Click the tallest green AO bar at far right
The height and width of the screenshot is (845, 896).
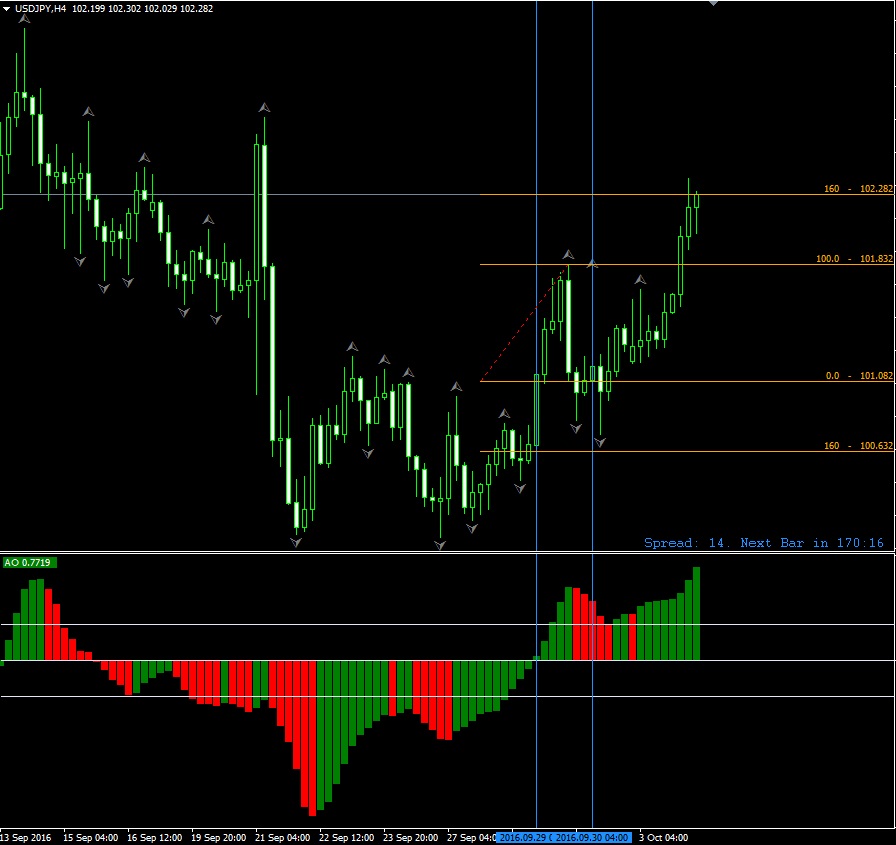tap(696, 614)
